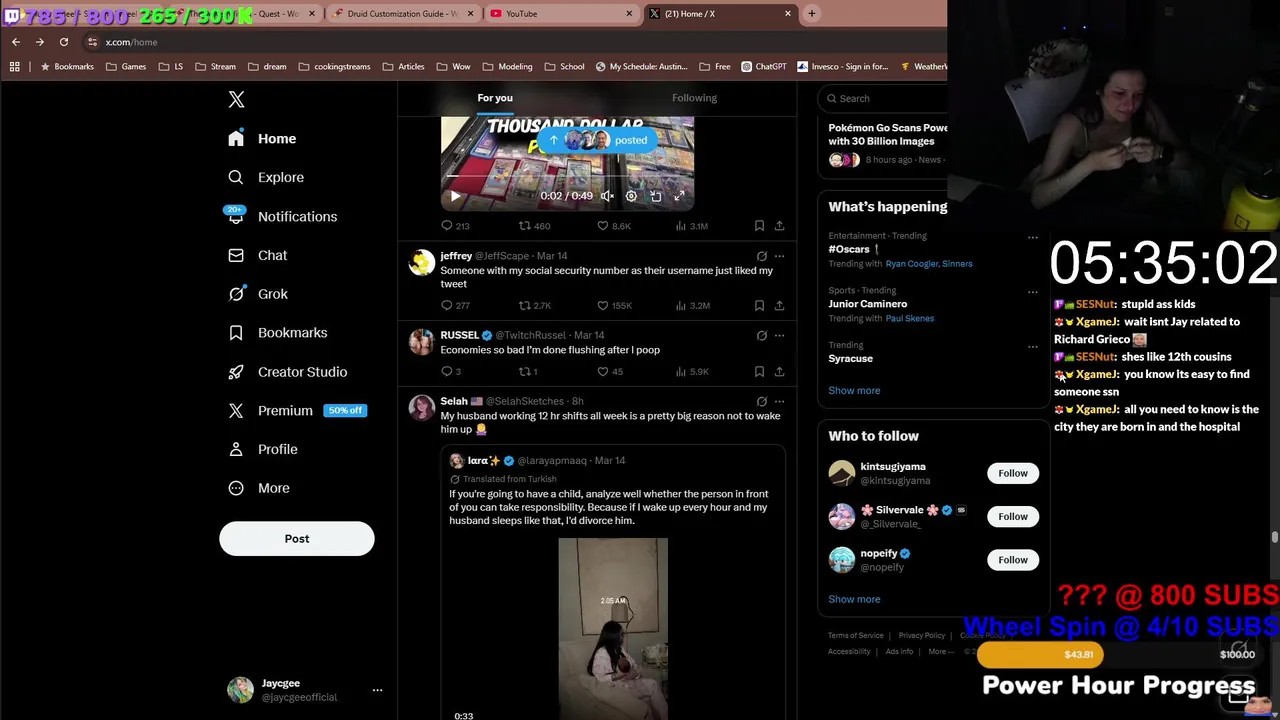Like RUSSEL's post with 45 likes
Viewport: 1280px width, 720px height.
click(x=609, y=371)
